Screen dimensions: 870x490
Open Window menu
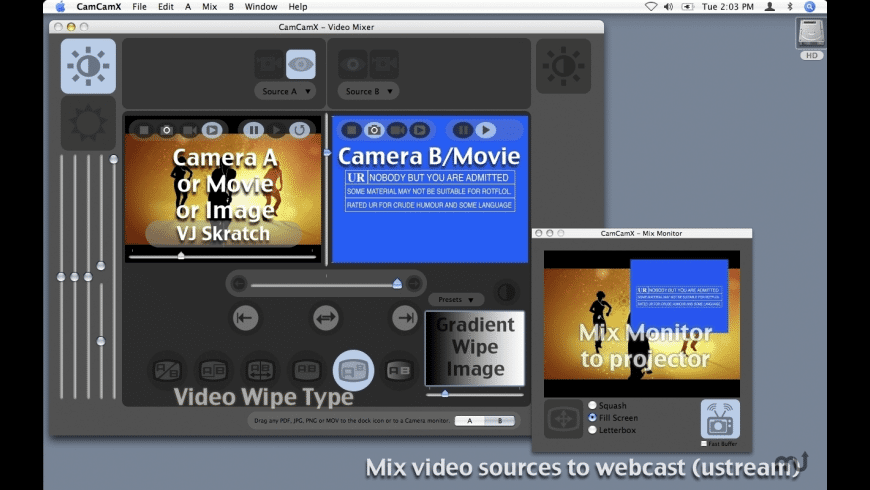pos(261,7)
